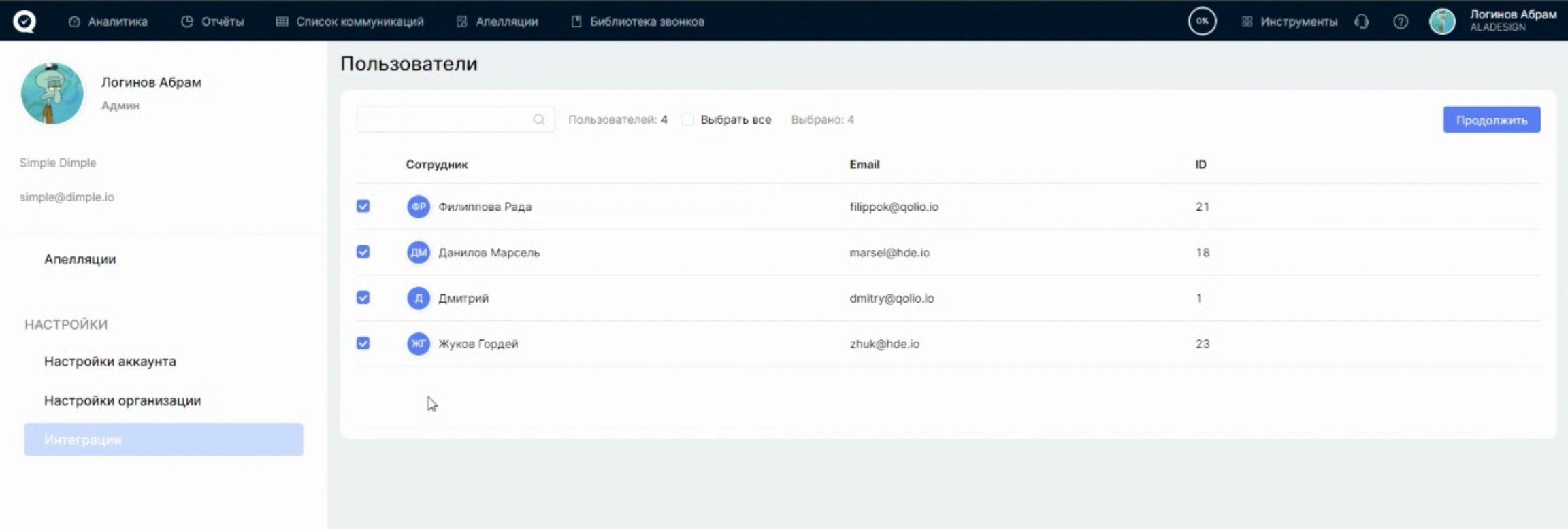Click the ДМ avatar of Данилов Марсель

pyautogui.click(x=418, y=252)
